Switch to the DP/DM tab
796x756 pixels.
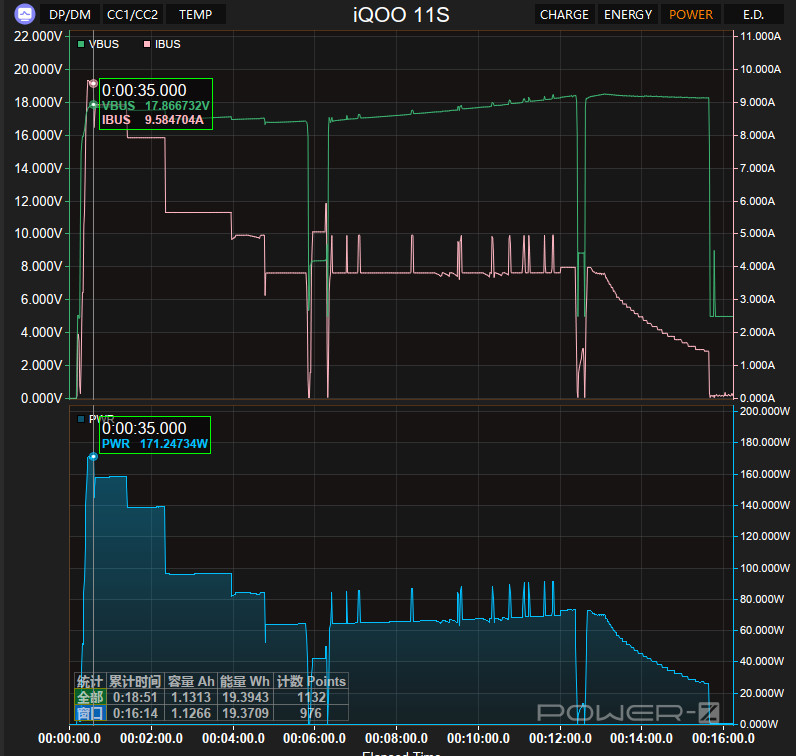pyautogui.click(x=70, y=15)
